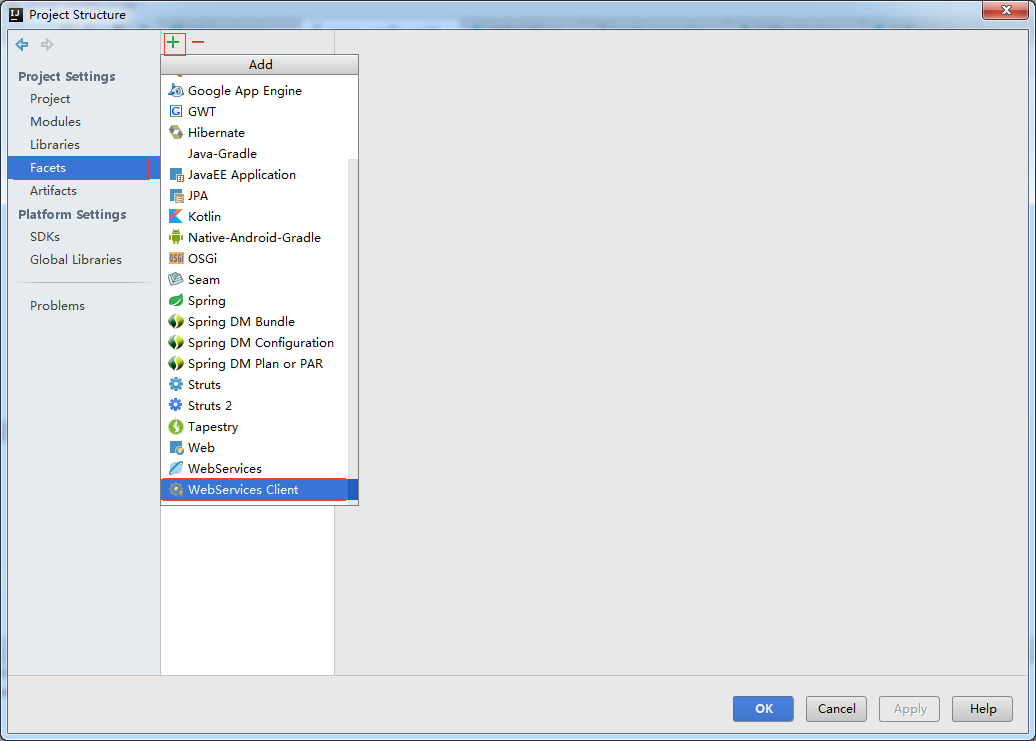This screenshot has height=741, width=1036.
Task: Click the Struts 2 gear icon
Action: pos(176,406)
